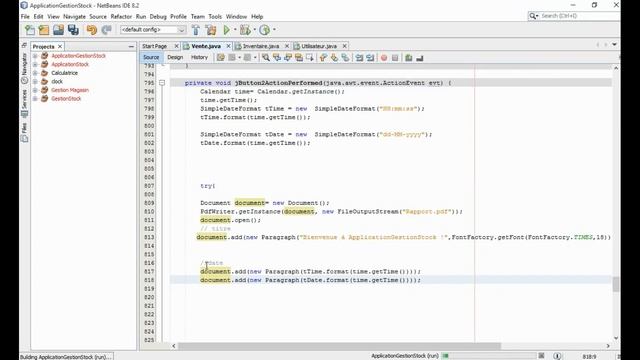Open the Navigator side panel
Image resolution: width=640 pixels, height=360 pixels.
[x=24, y=68]
